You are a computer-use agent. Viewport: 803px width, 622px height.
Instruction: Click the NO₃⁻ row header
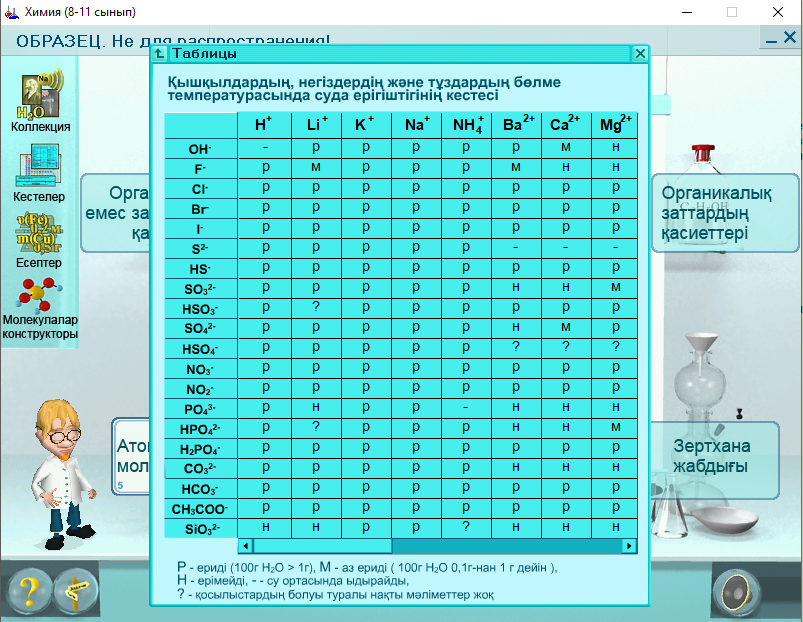click(201, 369)
